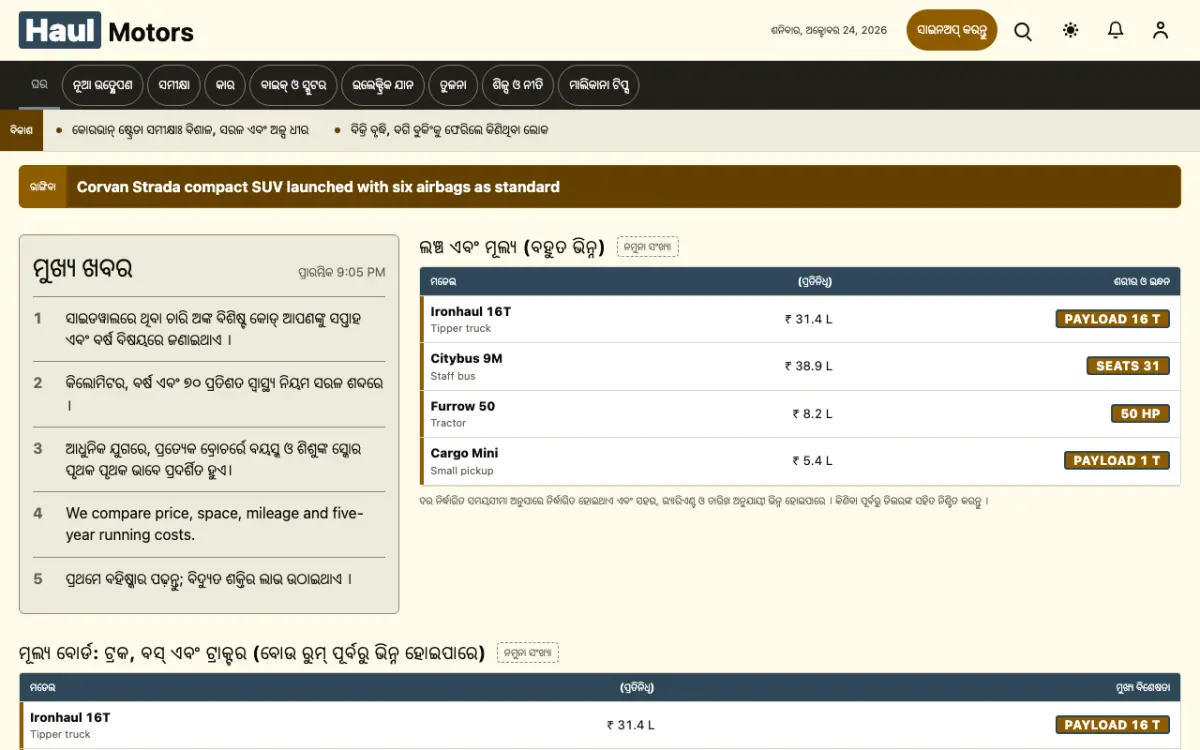Screen dimensions: 1200x750
Task: Open top story 5 starting with ପ୍ରଥମେ
Action: (x=209, y=579)
